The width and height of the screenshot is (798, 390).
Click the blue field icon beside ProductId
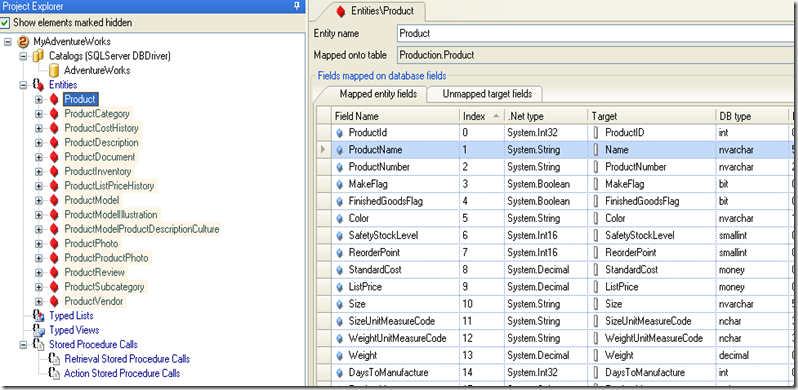tap(340, 133)
